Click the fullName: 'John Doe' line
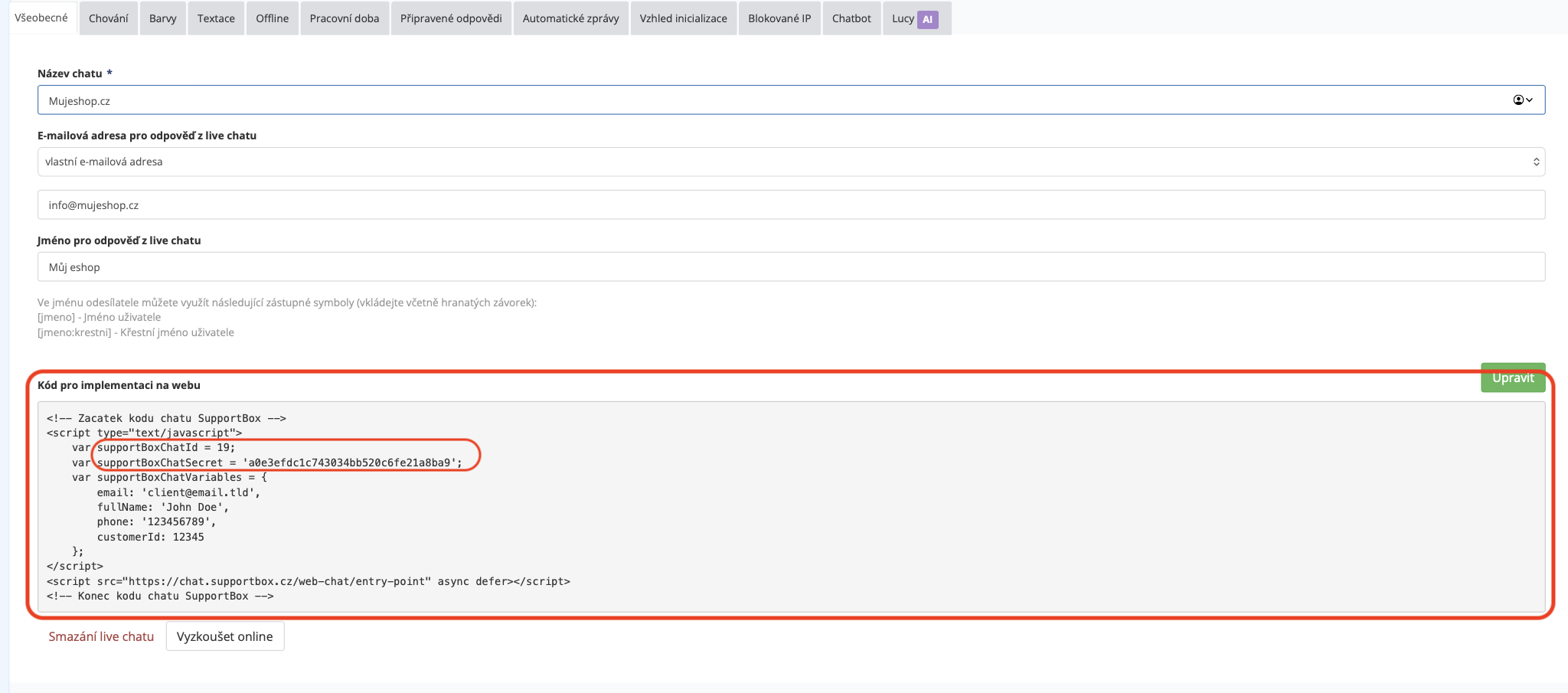Image resolution: width=1568 pixels, height=693 pixels. coord(163,507)
